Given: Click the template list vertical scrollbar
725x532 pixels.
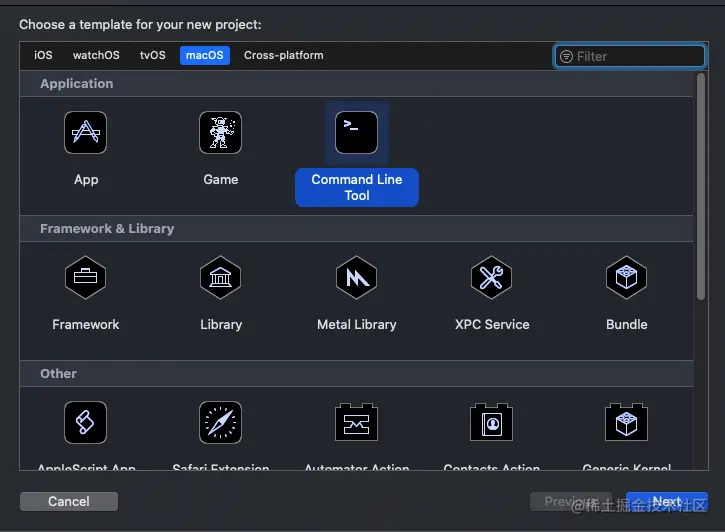Looking at the screenshot, I should coord(701,187).
